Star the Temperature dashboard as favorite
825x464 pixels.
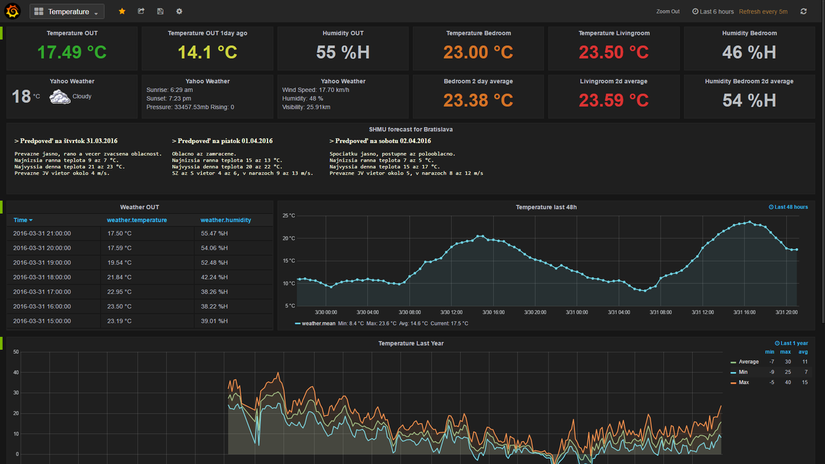(122, 11)
